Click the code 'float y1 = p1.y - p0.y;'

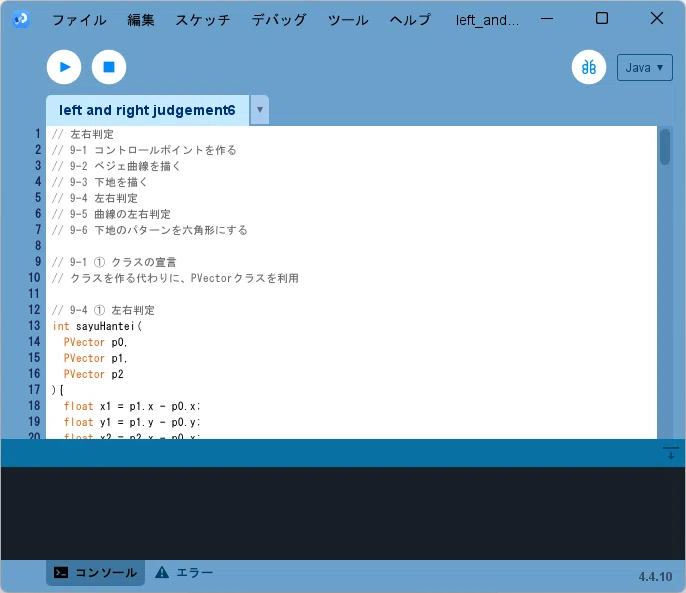click(132, 422)
